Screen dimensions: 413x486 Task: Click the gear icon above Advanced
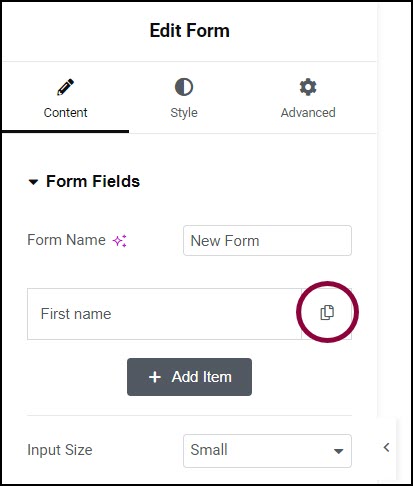tap(308, 87)
